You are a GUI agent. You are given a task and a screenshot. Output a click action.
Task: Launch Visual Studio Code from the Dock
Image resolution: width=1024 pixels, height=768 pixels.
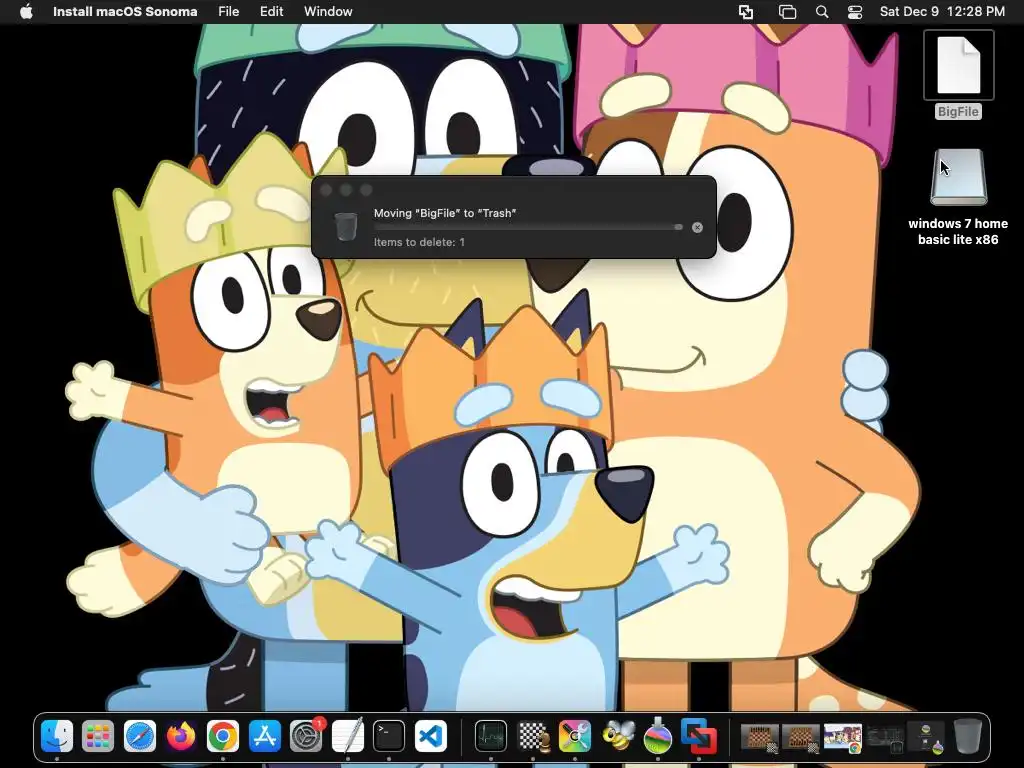430,736
